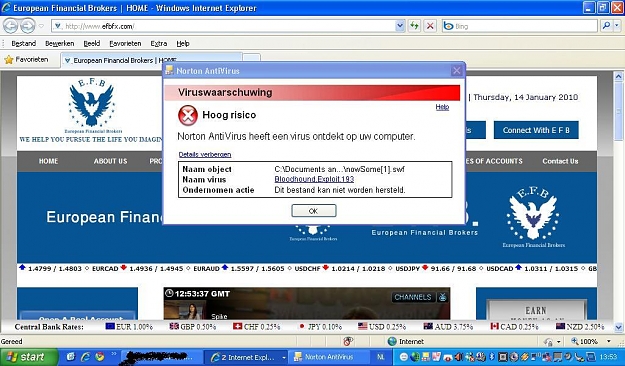
Task: Expand the address bar URL history dropdown
Action: (x=400, y=26)
